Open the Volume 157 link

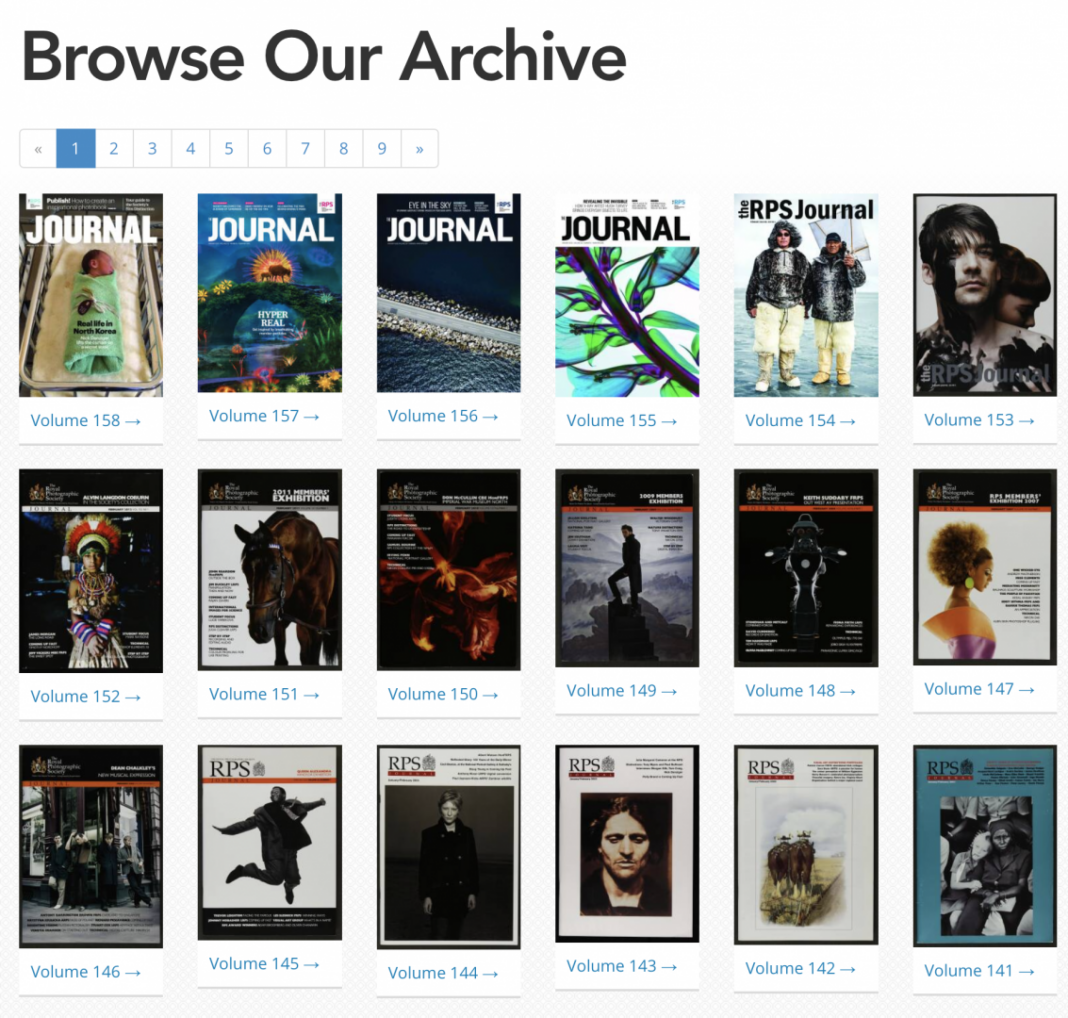coord(264,415)
